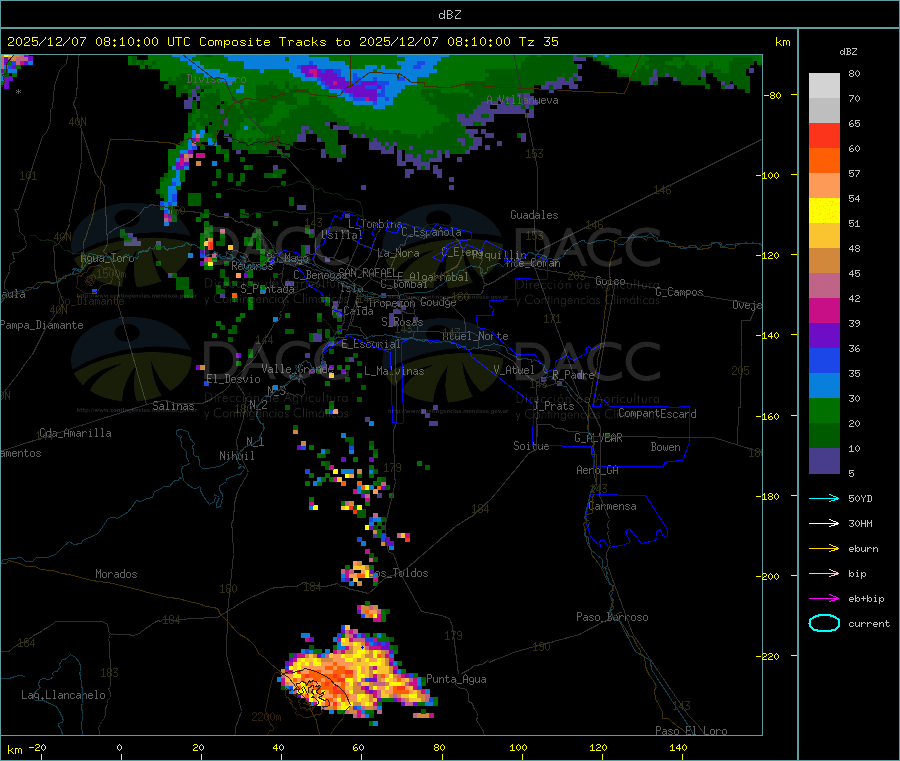Click the '100' tick on horizontal km axis
Screen dimensions: 900x761
pyautogui.click(x=518, y=747)
